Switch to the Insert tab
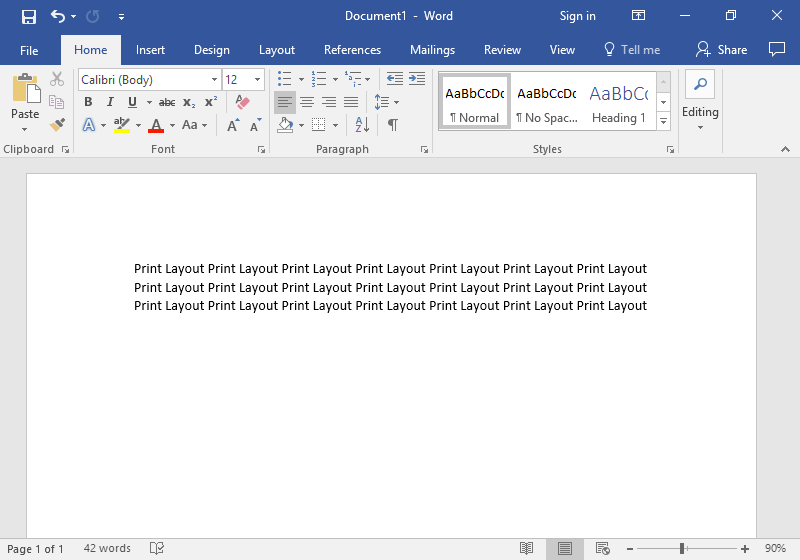The width and height of the screenshot is (800, 560). click(150, 50)
